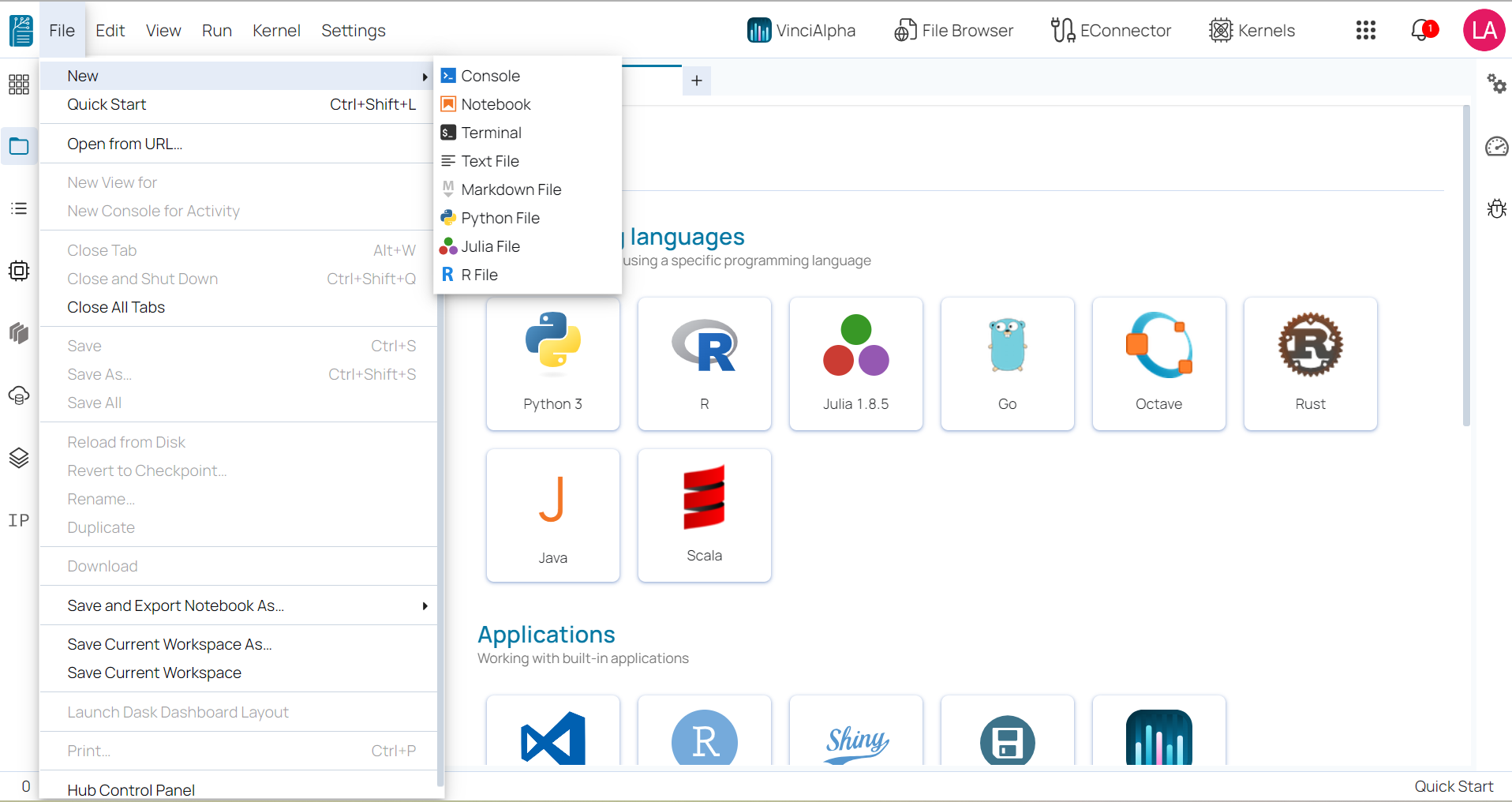Choose Julia File from New submenu
Viewport: 1512px width, 802px height.
527,246
